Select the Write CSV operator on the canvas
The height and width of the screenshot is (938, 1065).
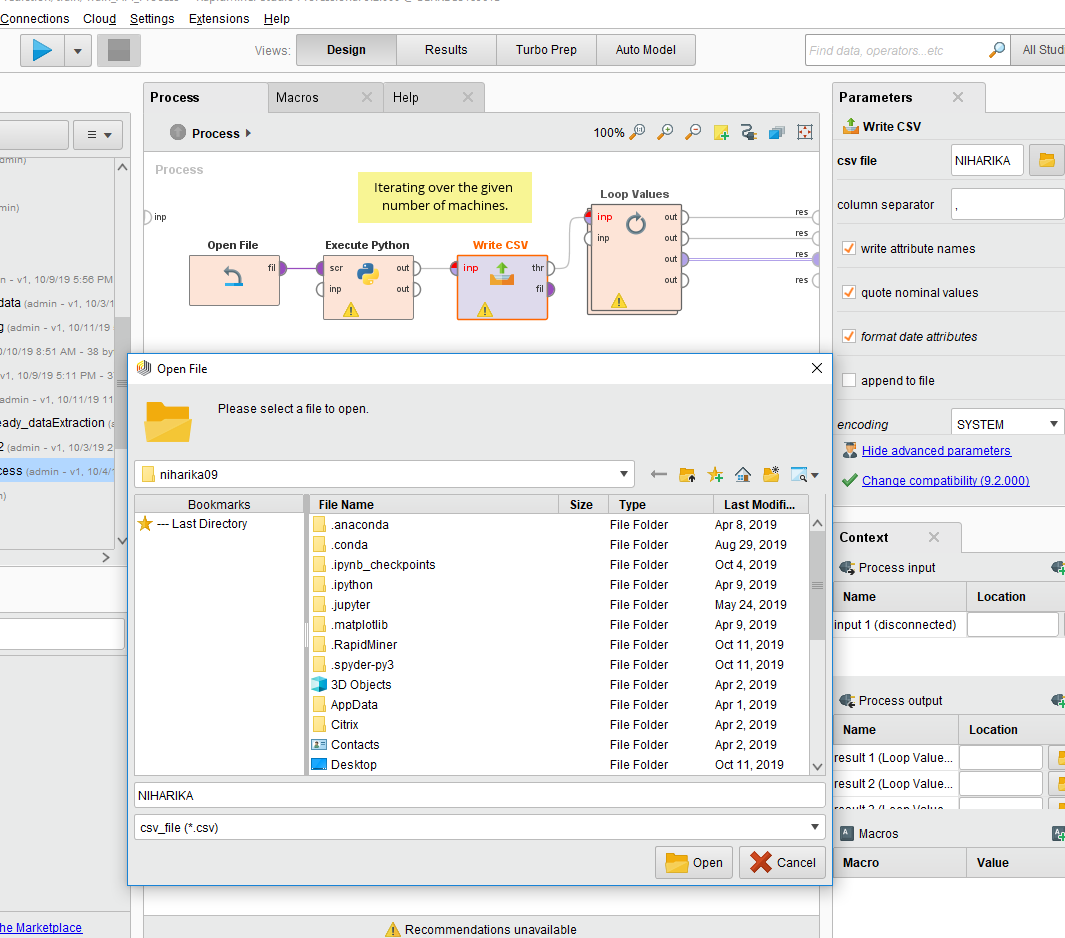[502, 287]
